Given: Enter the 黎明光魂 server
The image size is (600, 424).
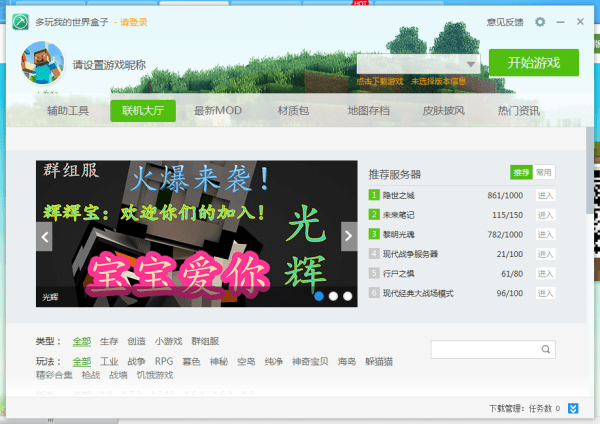Looking at the screenshot, I should 545,235.
